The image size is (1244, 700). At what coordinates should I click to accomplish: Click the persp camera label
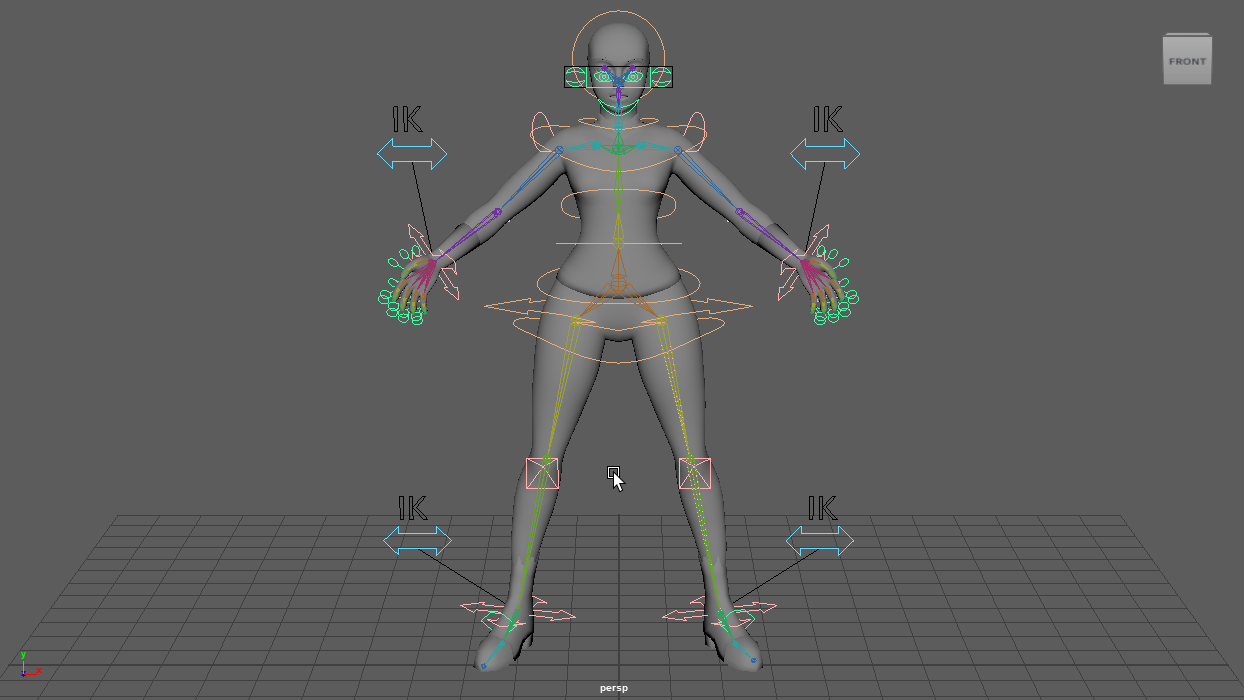point(614,688)
